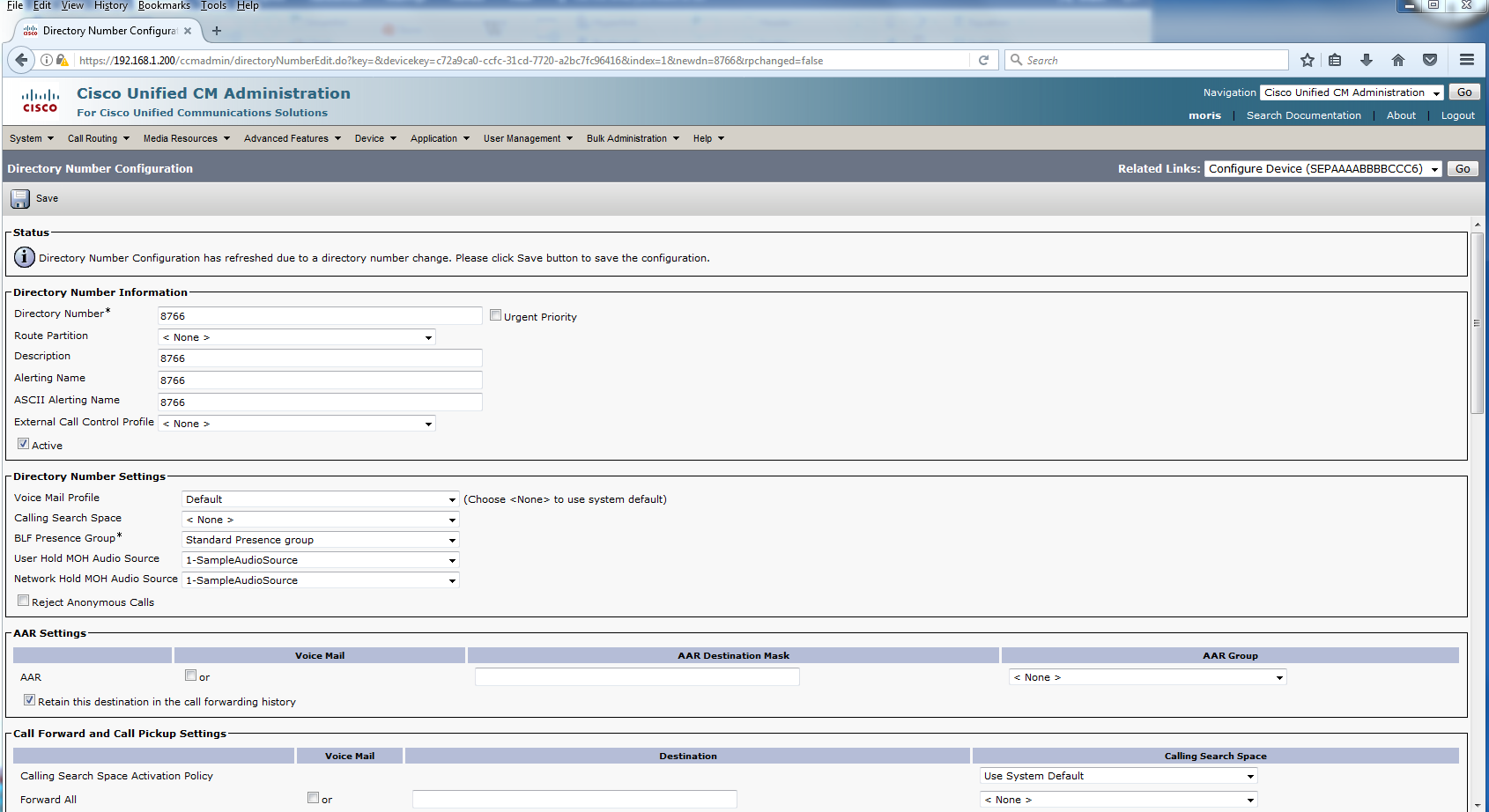
Task: Open the Application menu
Action: (x=441, y=138)
